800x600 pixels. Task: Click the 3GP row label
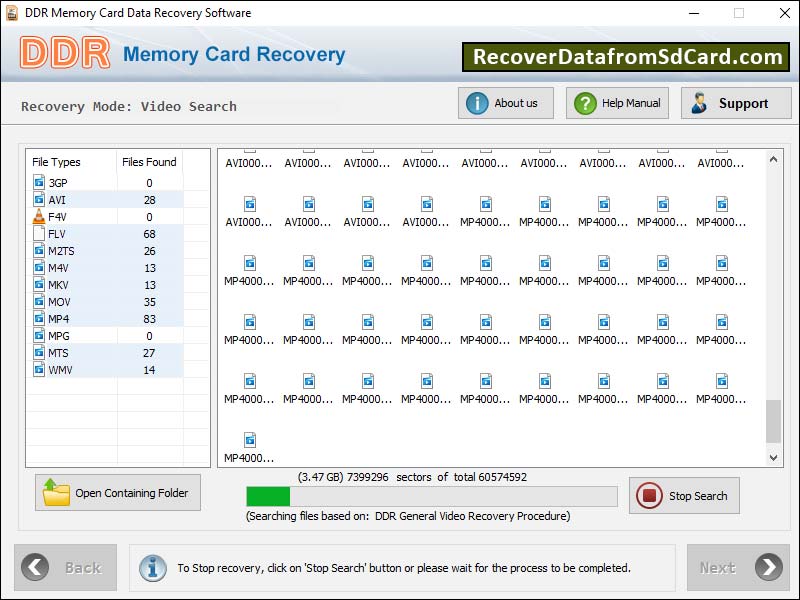click(x=58, y=183)
